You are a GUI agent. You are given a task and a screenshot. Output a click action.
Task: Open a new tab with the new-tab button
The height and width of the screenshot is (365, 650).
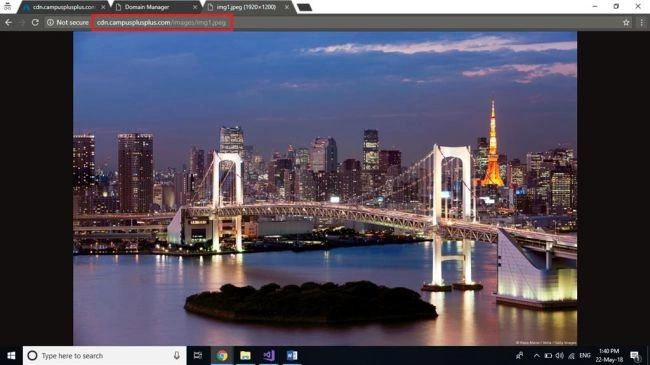(x=305, y=7)
